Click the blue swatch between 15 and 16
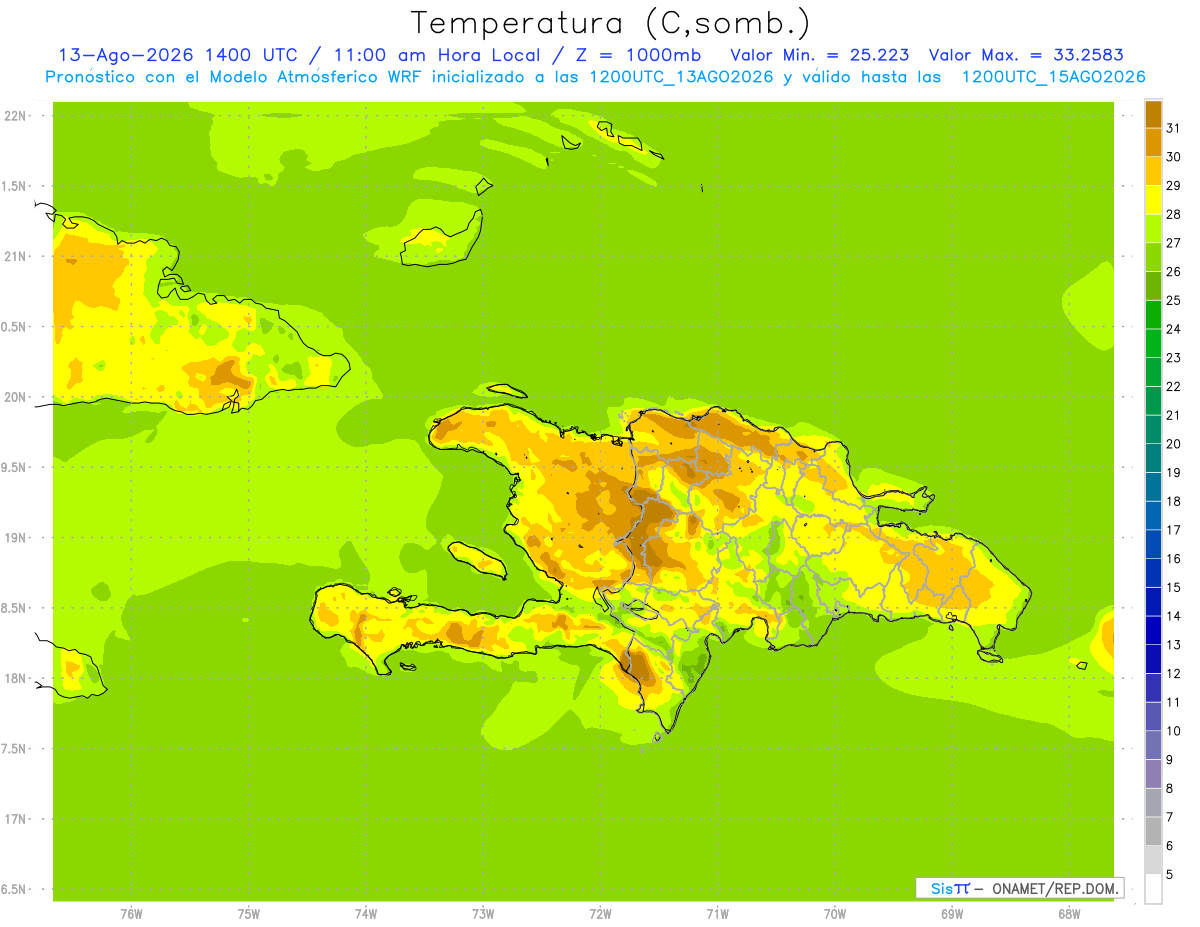The image size is (1200, 927). (1153, 573)
